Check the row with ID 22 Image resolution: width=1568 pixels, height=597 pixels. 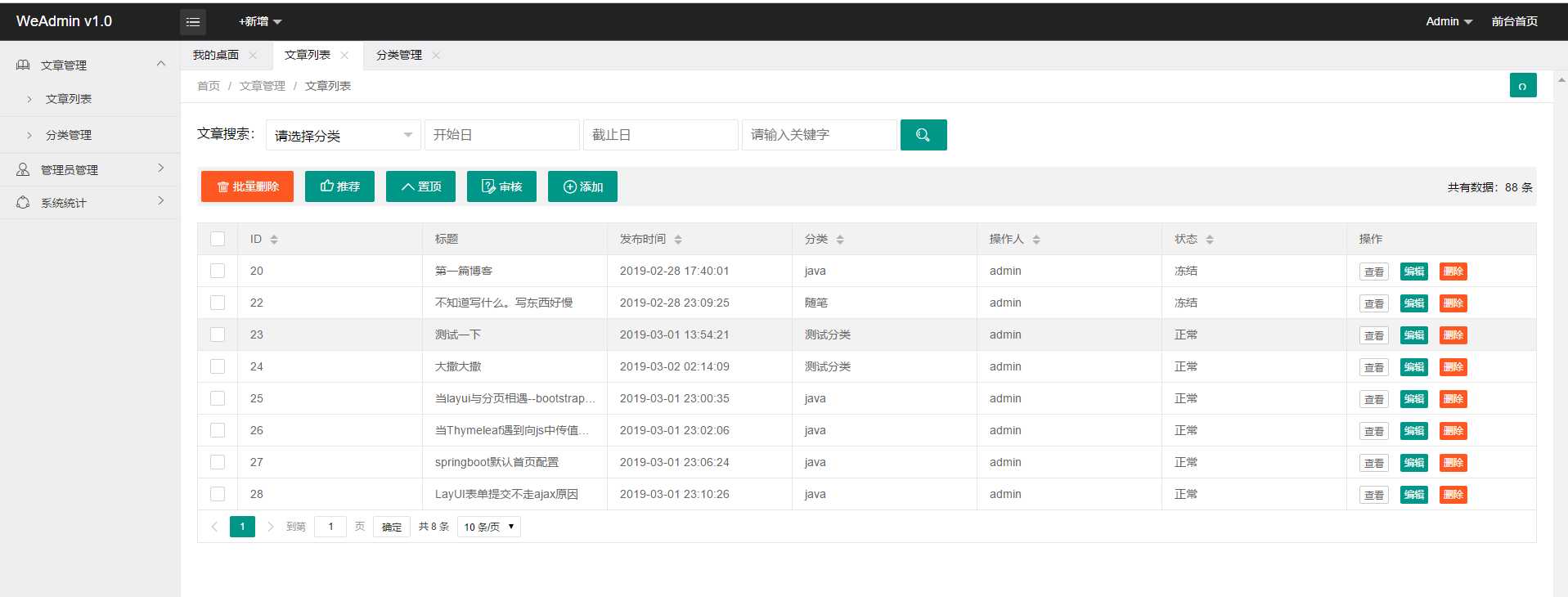218,303
